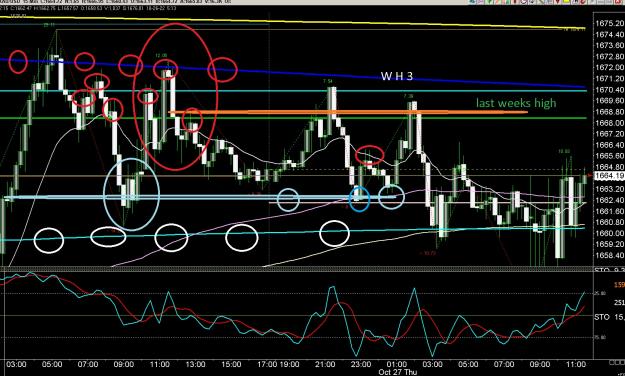Screen dimensions: 625x376
Task: Click the 1663.20 price axis label
Action: click(x=609, y=189)
